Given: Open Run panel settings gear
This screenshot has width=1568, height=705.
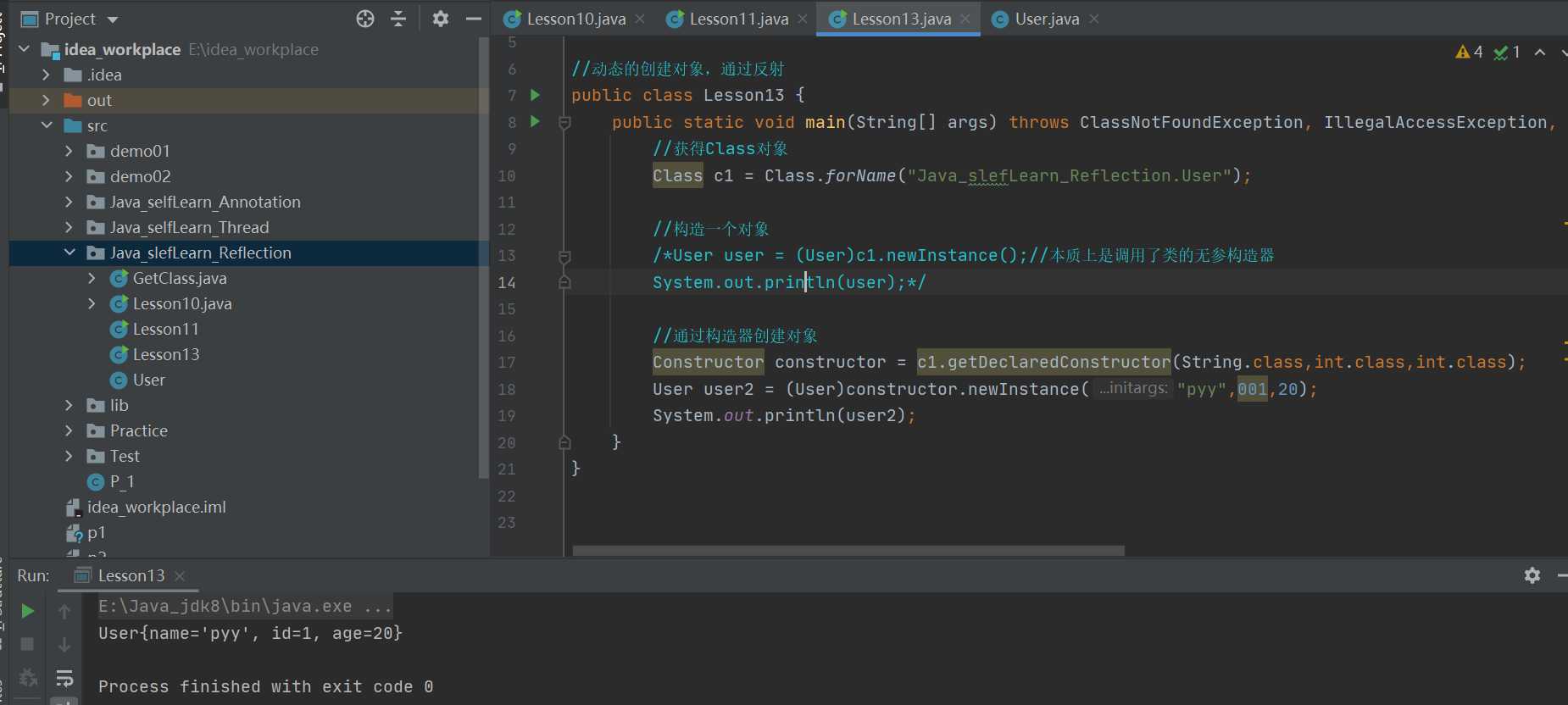Looking at the screenshot, I should [1532, 575].
